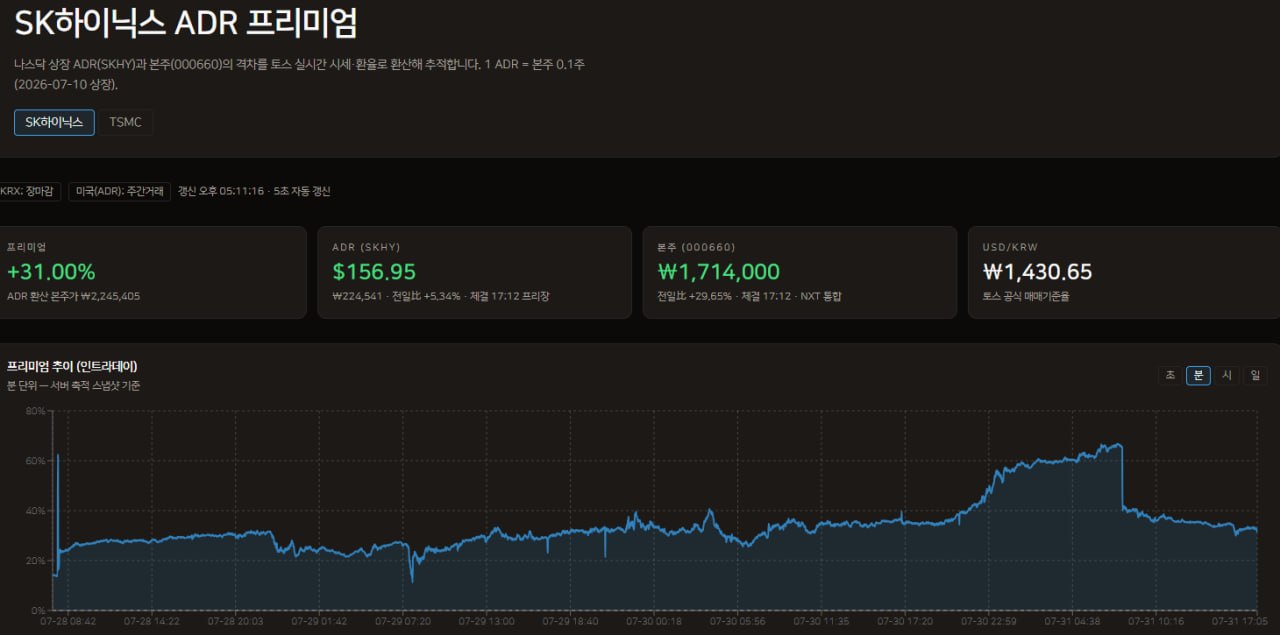Click the +31.00% premium value

(51, 272)
